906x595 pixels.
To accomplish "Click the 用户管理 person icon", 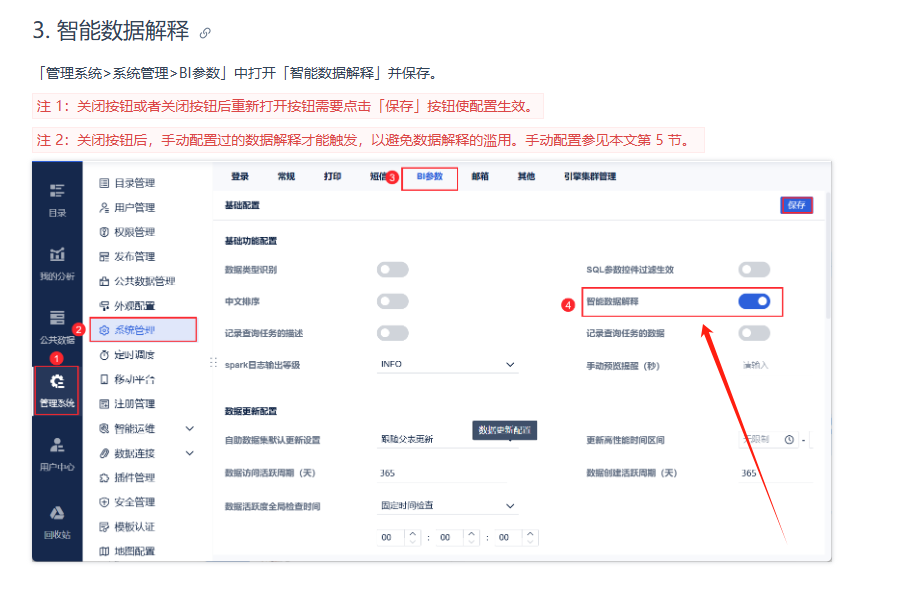I will click(104, 207).
